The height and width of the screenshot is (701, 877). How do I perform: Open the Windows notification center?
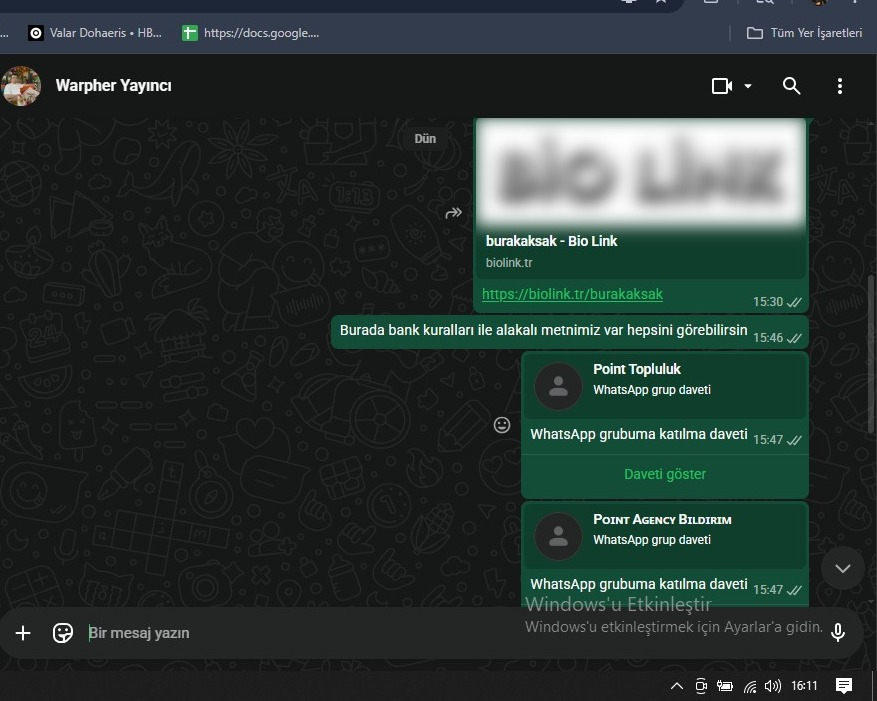(x=843, y=685)
